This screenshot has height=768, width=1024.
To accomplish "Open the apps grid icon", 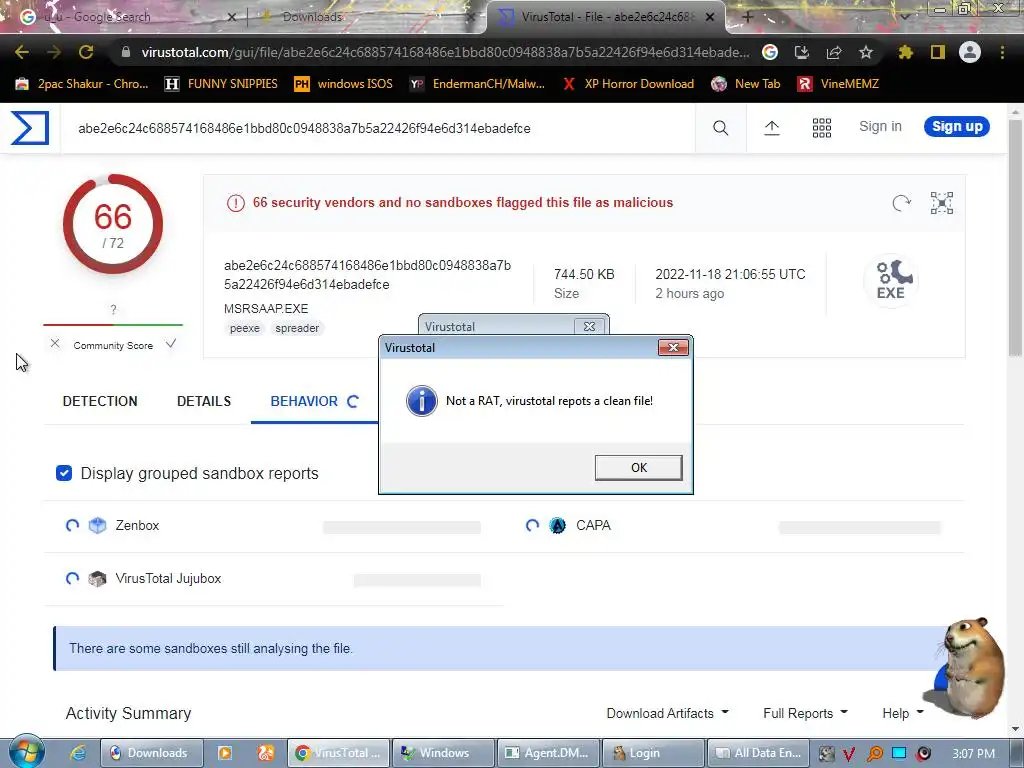I will pos(822,128).
